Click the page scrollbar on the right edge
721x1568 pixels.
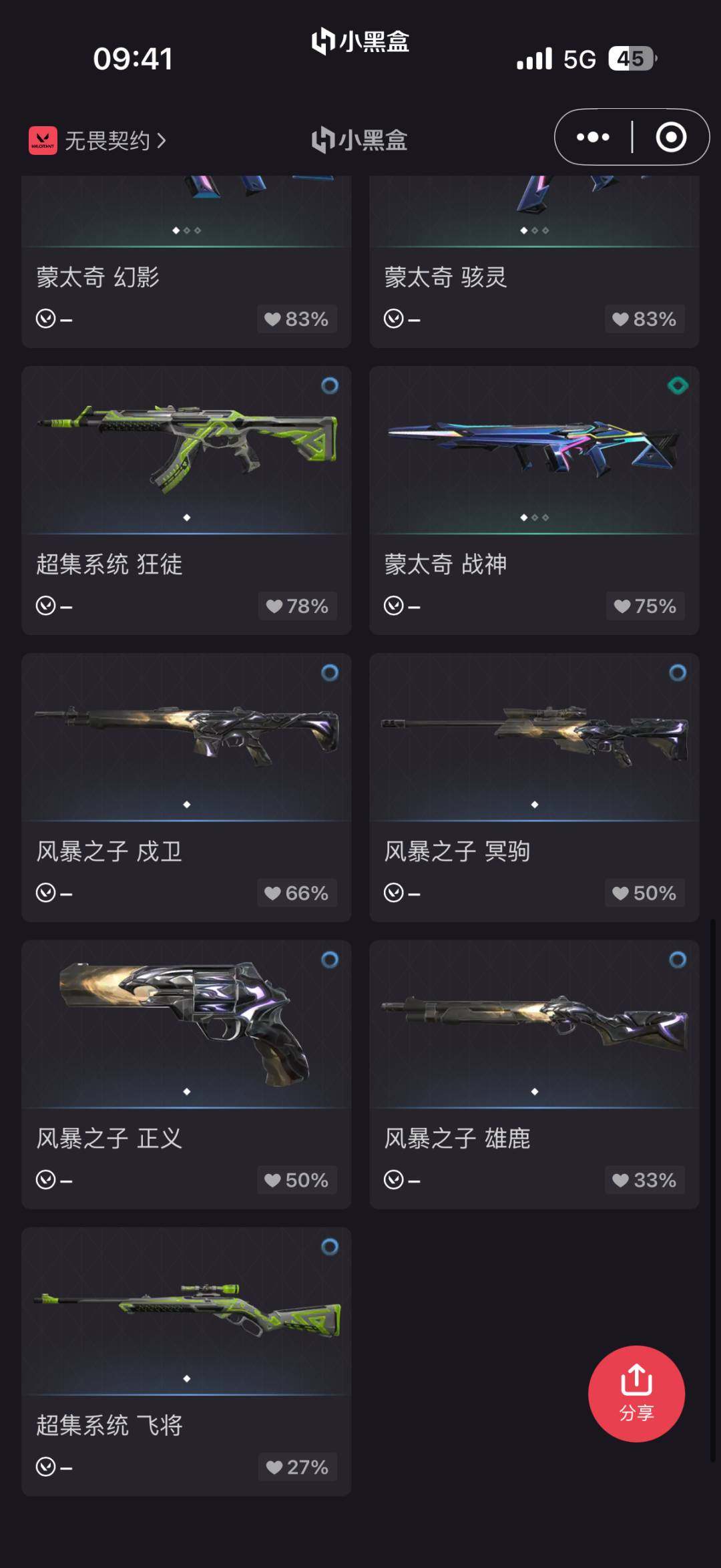713,1191
